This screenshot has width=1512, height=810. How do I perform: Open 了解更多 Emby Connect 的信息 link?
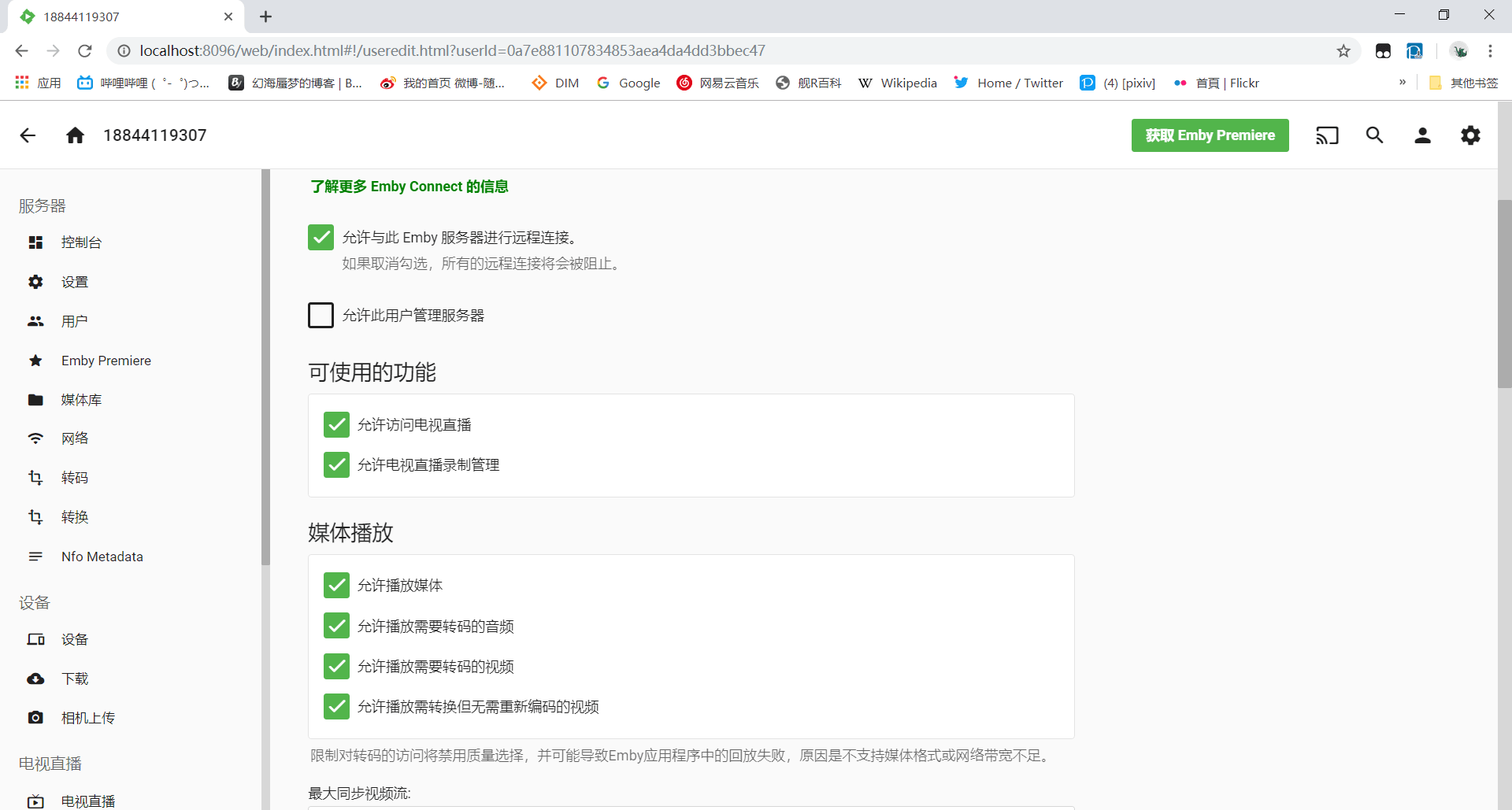coord(409,187)
